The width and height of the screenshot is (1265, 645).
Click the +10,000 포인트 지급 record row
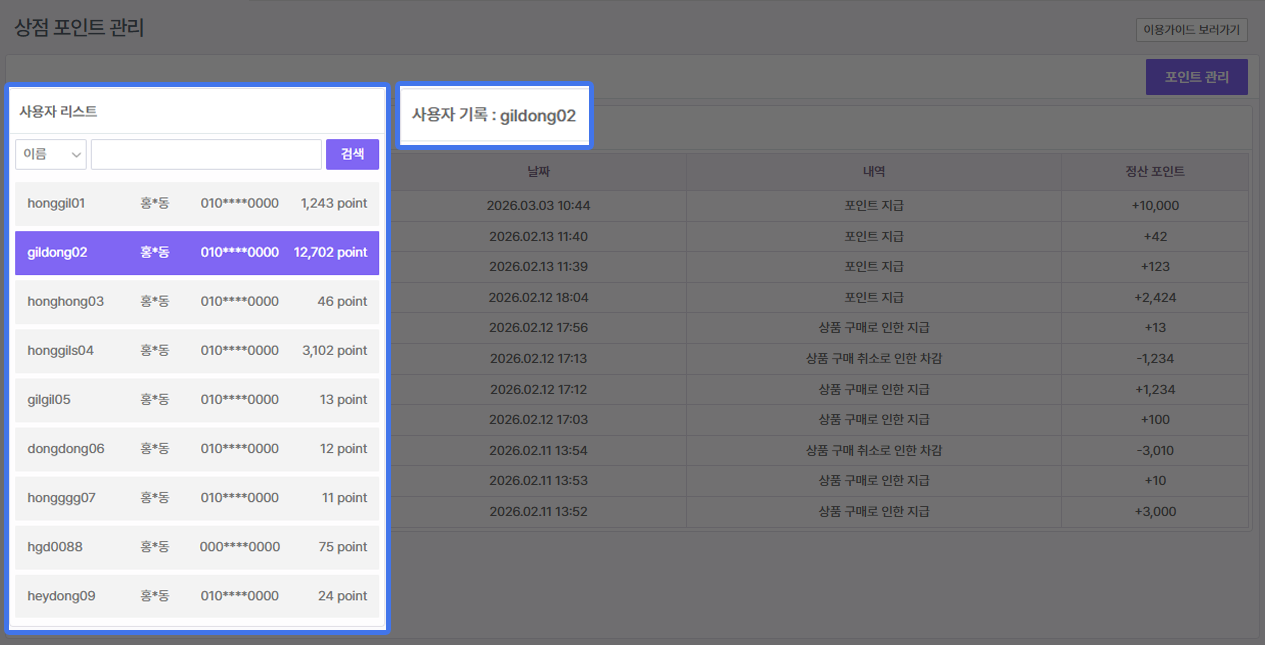tap(873, 206)
